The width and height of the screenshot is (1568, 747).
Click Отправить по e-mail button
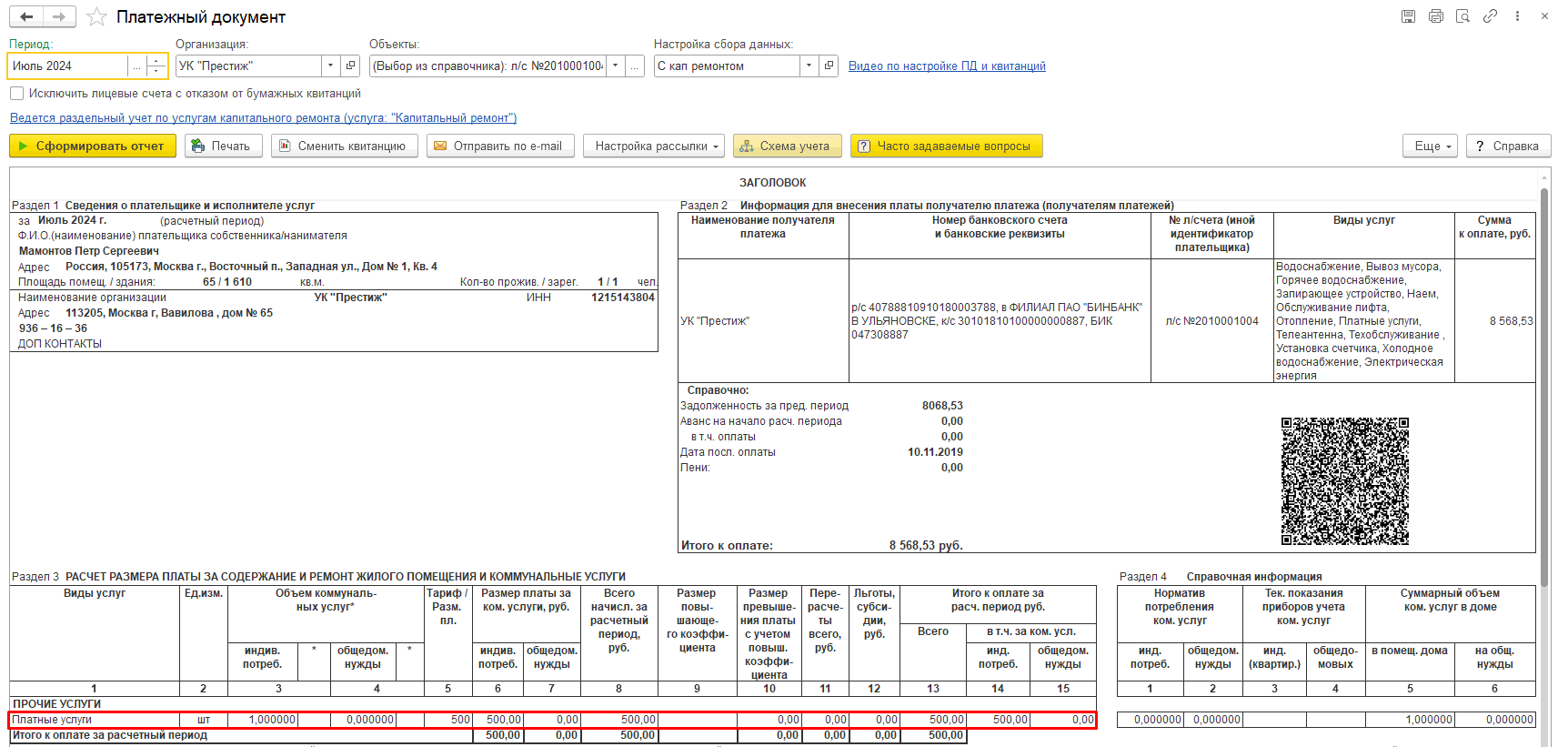500,146
